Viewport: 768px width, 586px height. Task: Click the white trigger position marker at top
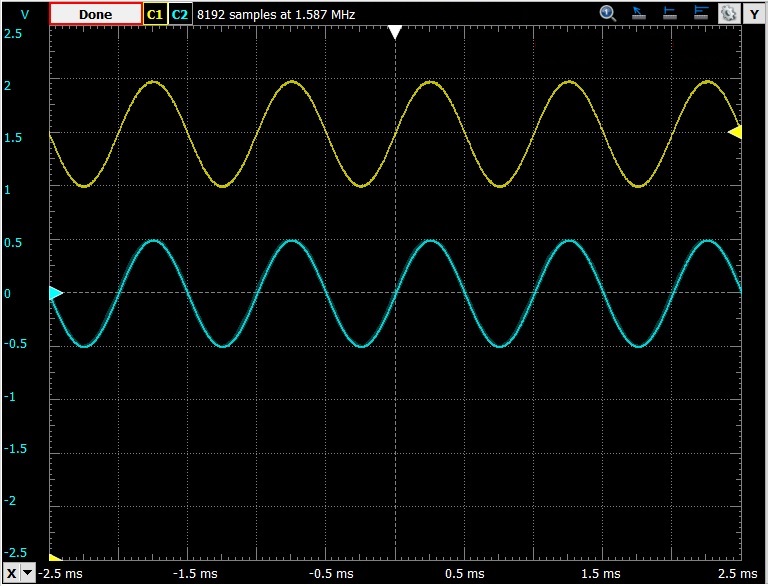pos(395,32)
